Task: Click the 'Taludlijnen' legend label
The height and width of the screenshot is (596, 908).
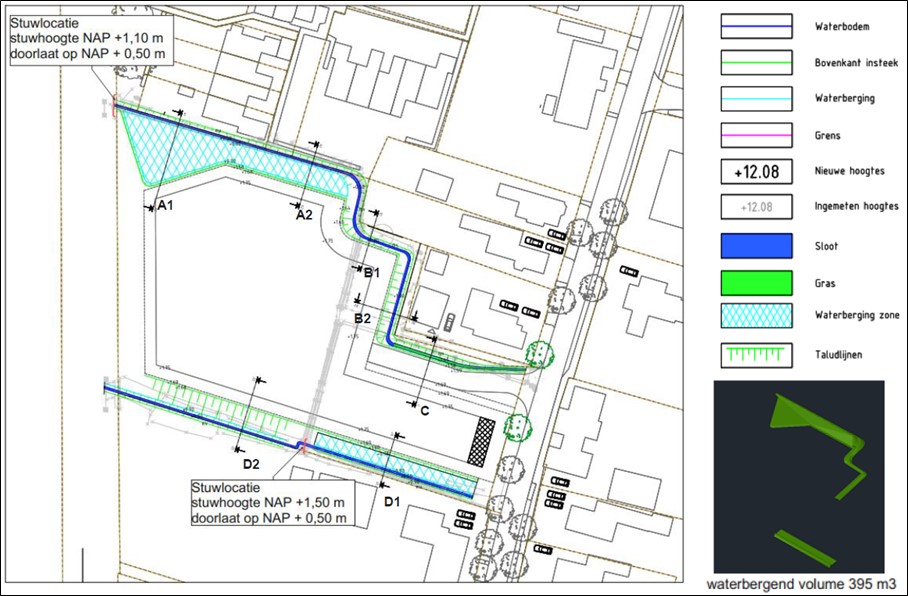Action: [838, 354]
